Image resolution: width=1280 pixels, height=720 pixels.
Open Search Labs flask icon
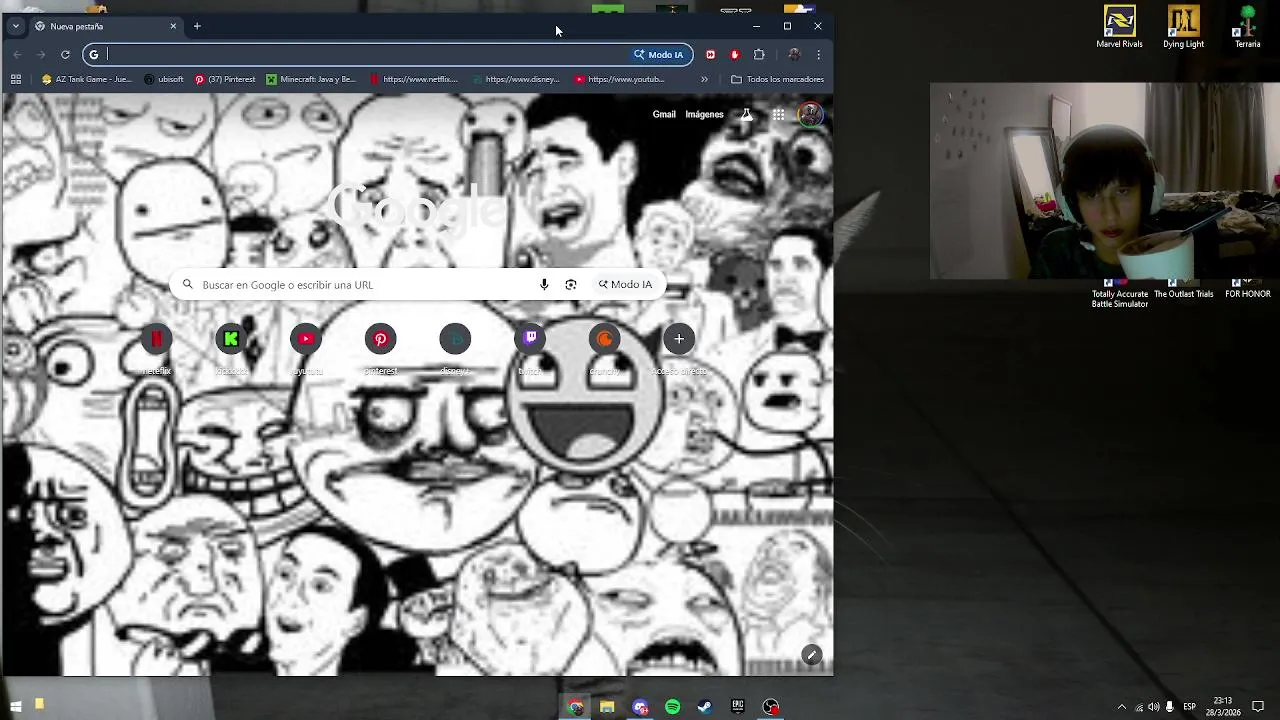746,115
